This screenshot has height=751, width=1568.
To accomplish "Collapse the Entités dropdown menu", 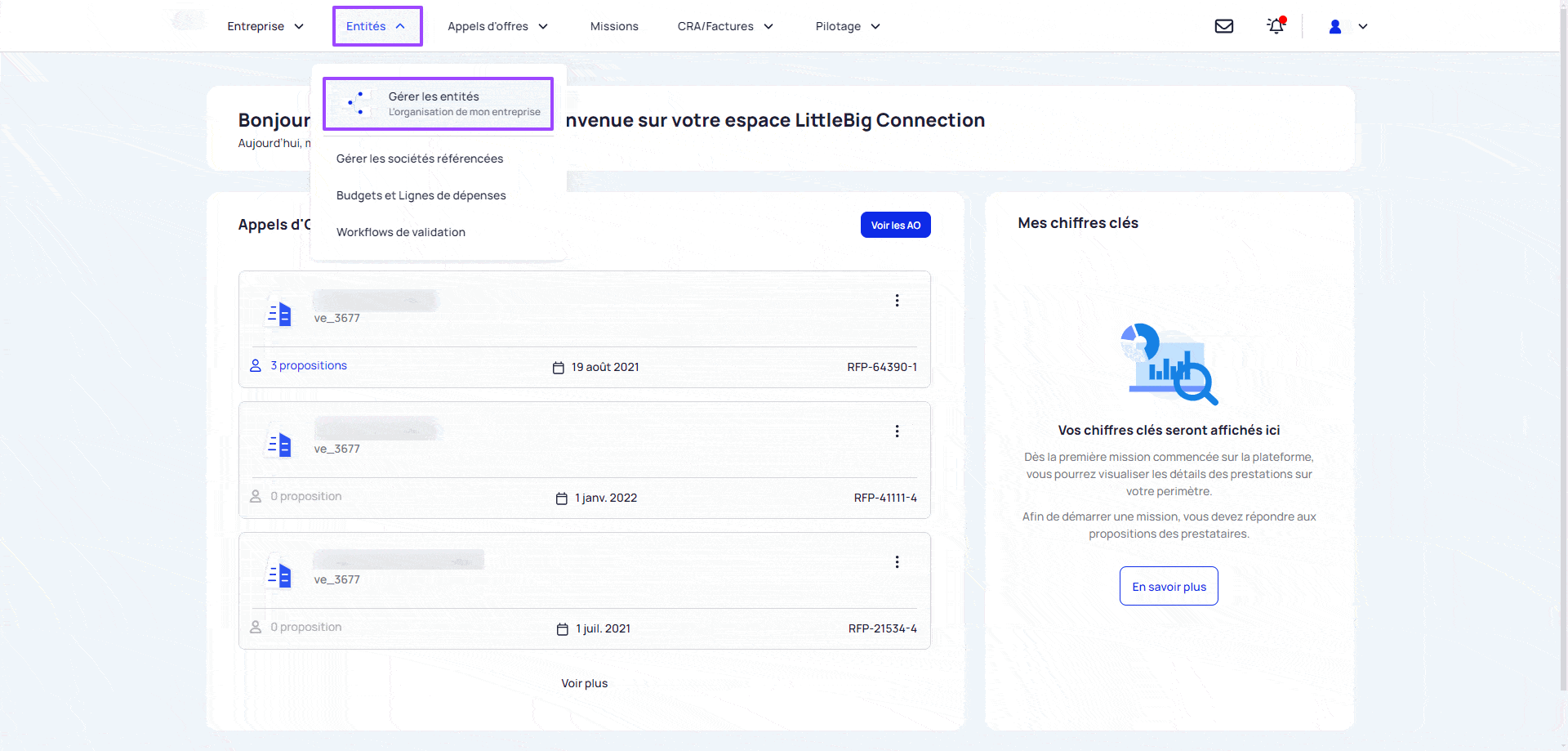I will [x=376, y=26].
